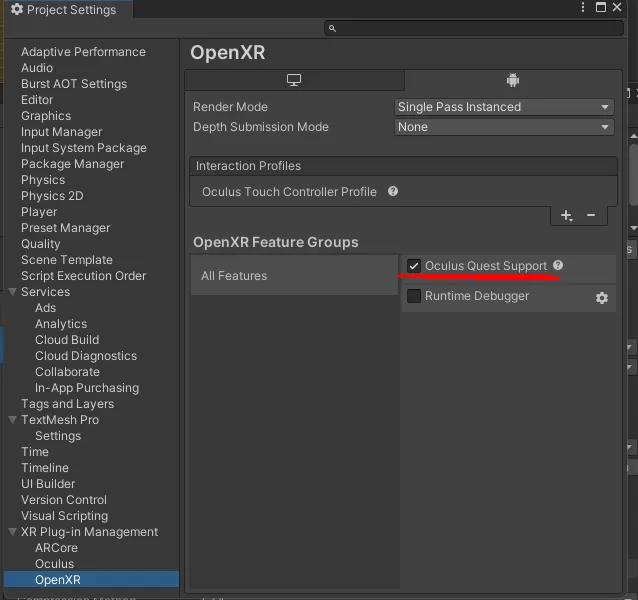The width and height of the screenshot is (638, 600).
Task: Open Editor settings
Action: pos(37,100)
